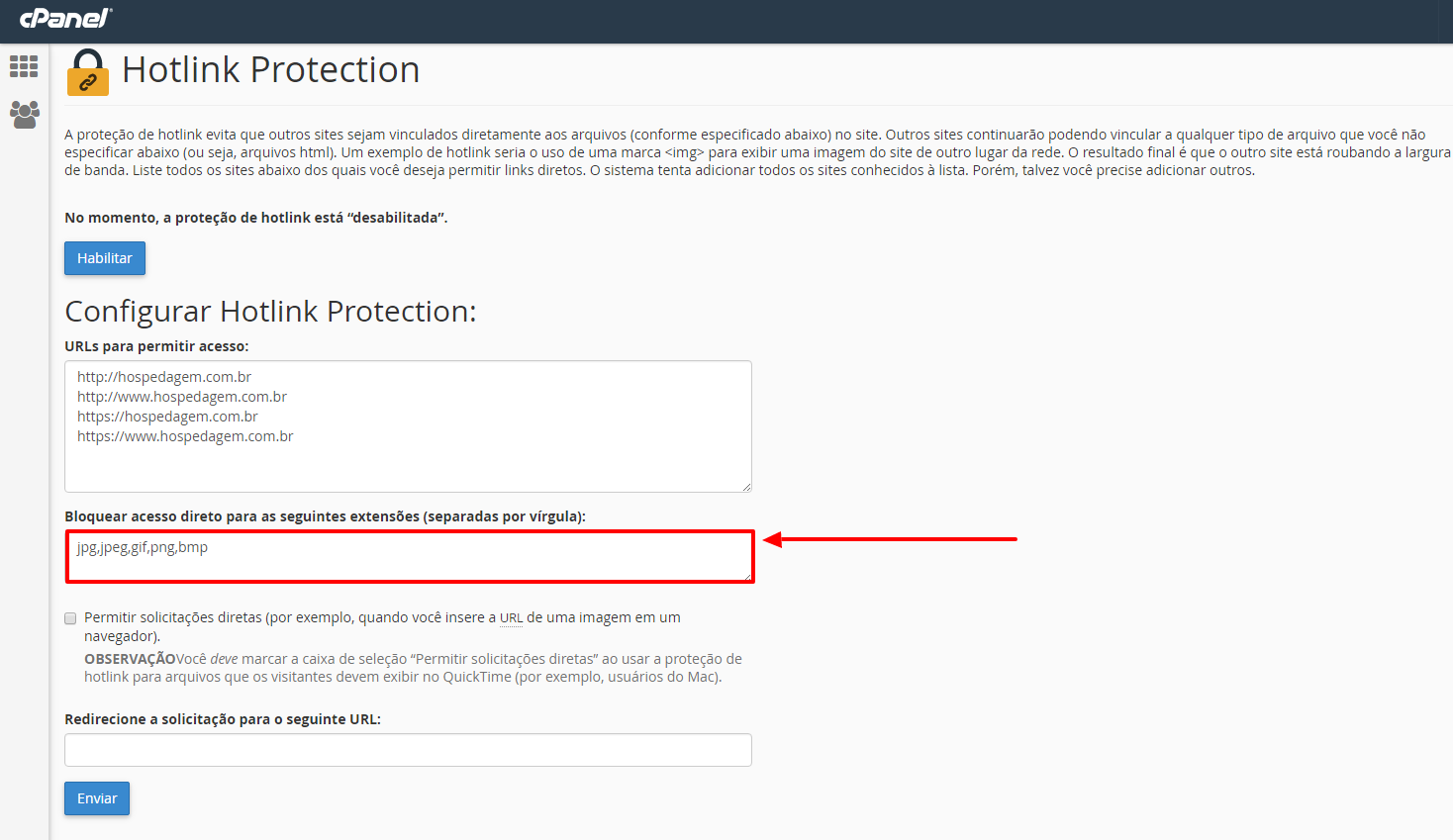The height and width of the screenshot is (840, 1453).
Task: Click the 'Permitir solicitações diretas' label text
Action: [x=173, y=617]
